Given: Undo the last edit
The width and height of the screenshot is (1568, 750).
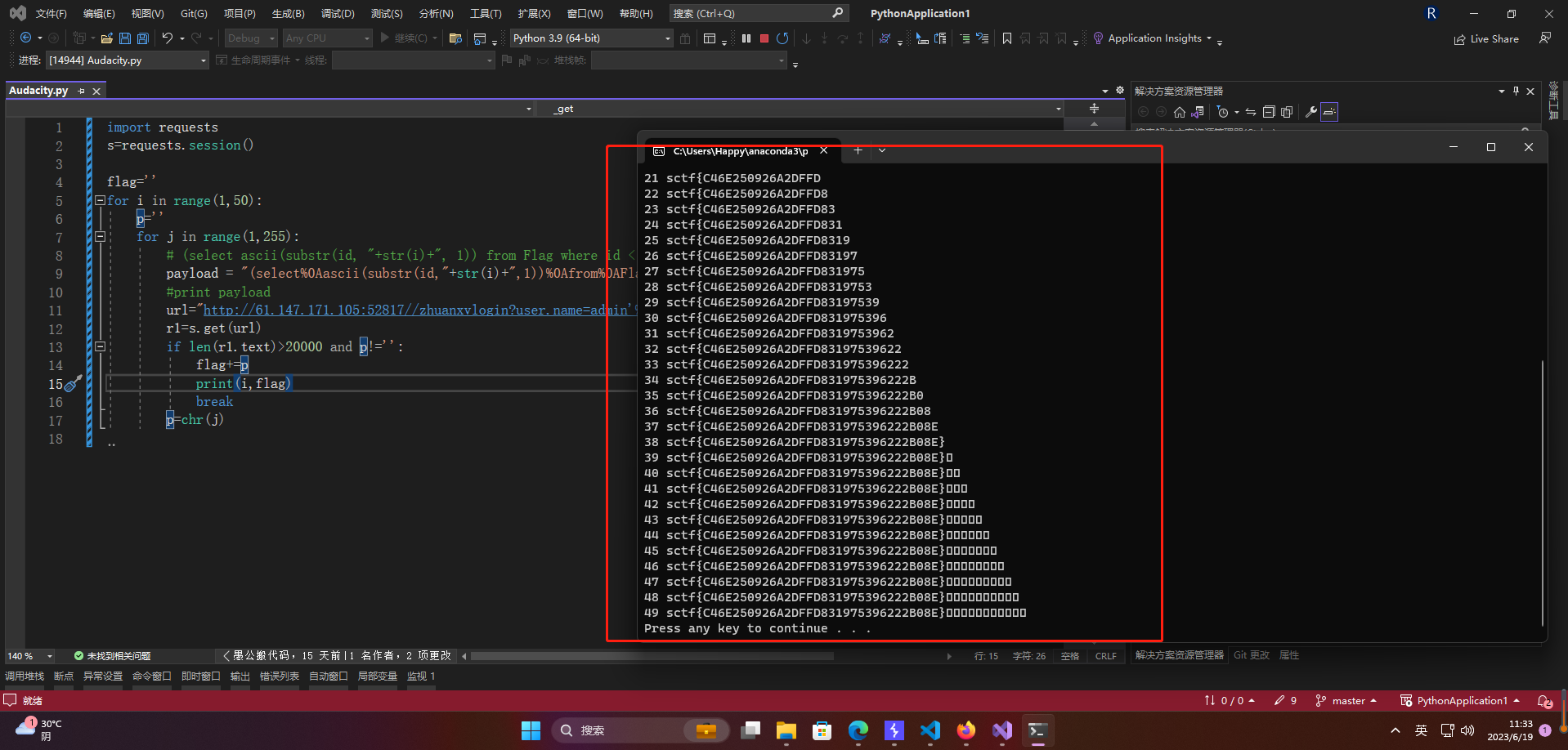Looking at the screenshot, I should (167, 38).
